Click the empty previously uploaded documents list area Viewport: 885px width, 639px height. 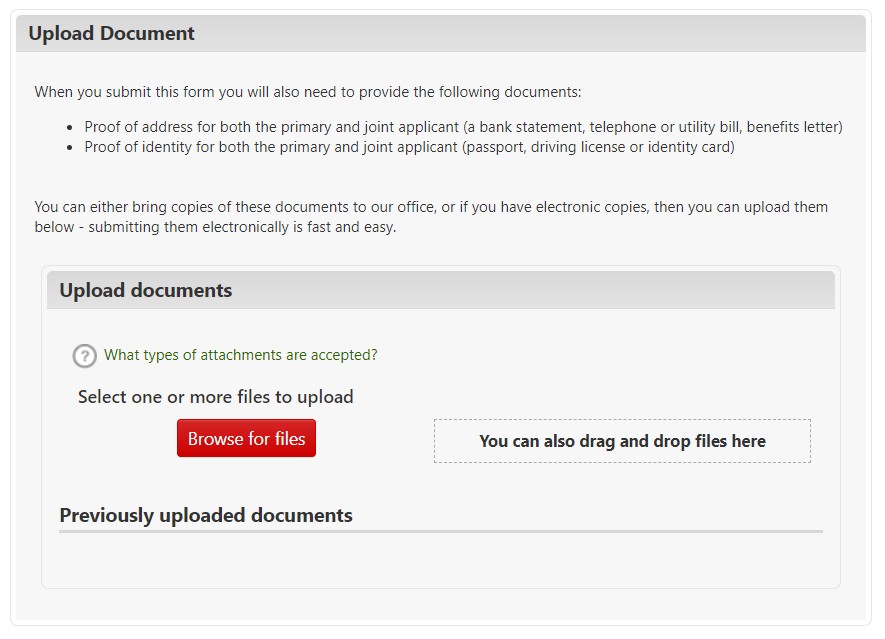pyautogui.click(x=440, y=558)
